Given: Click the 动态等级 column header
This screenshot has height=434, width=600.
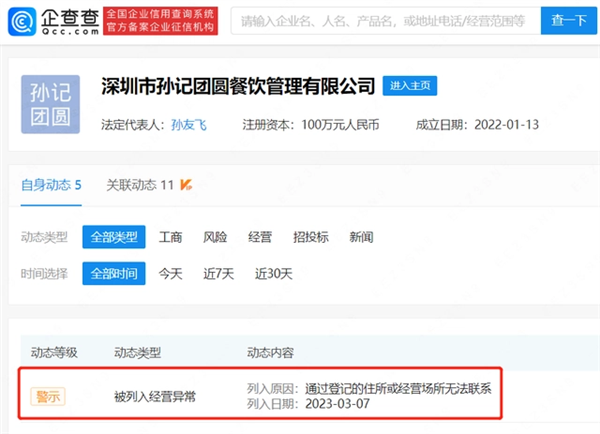Looking at the screenshot, I should pyautogui.click(x=54, y=352).
